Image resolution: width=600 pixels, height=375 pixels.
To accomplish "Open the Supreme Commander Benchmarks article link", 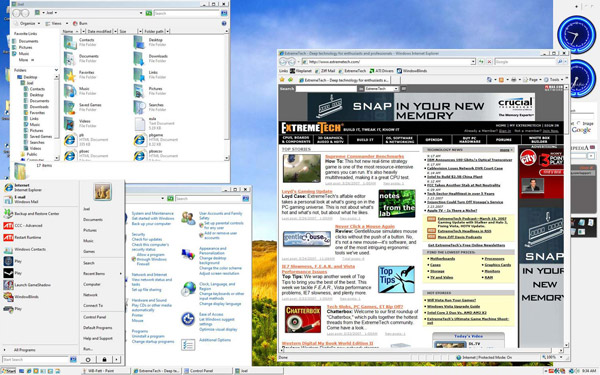I will tap(364, 156).
